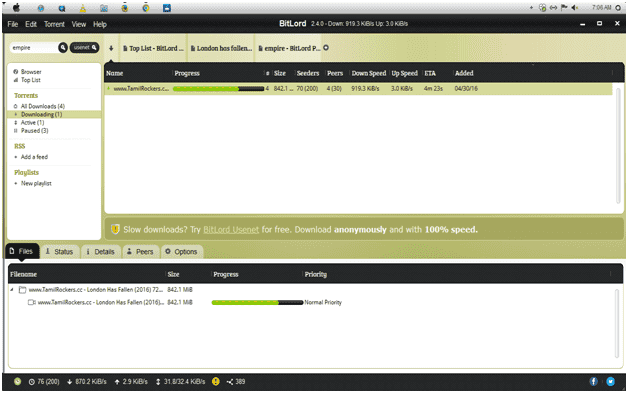Click Normal Priority for the file
Image resolution: width=628 pixels, height=393 pixels.
coord(323,302)
